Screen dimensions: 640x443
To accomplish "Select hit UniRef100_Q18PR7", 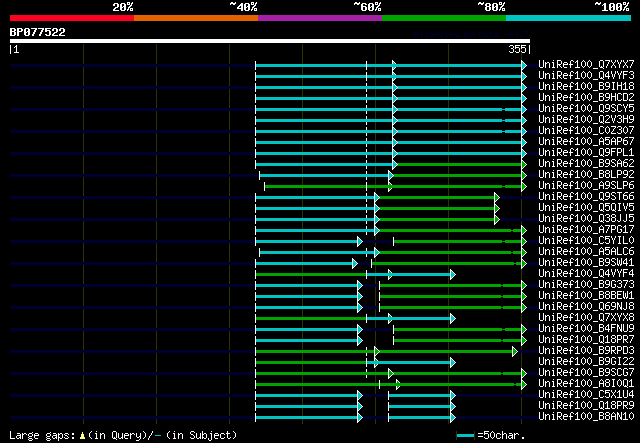I will [x=586, y=340].
